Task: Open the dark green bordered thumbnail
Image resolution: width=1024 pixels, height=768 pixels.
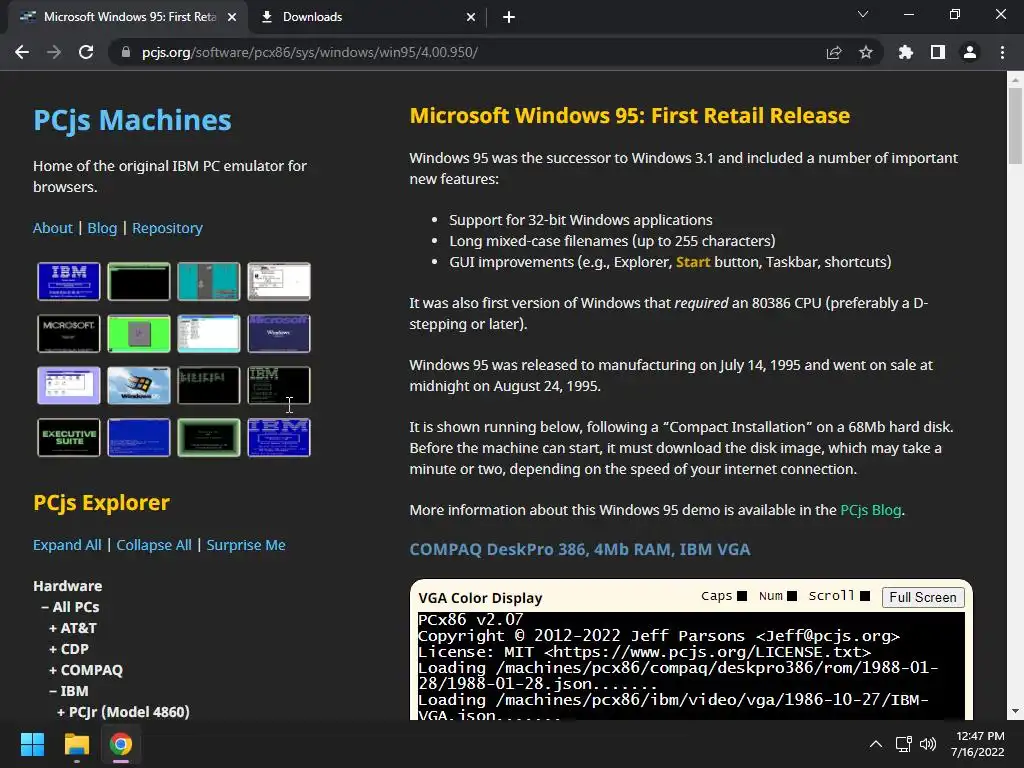Action: tap(209, 438)
